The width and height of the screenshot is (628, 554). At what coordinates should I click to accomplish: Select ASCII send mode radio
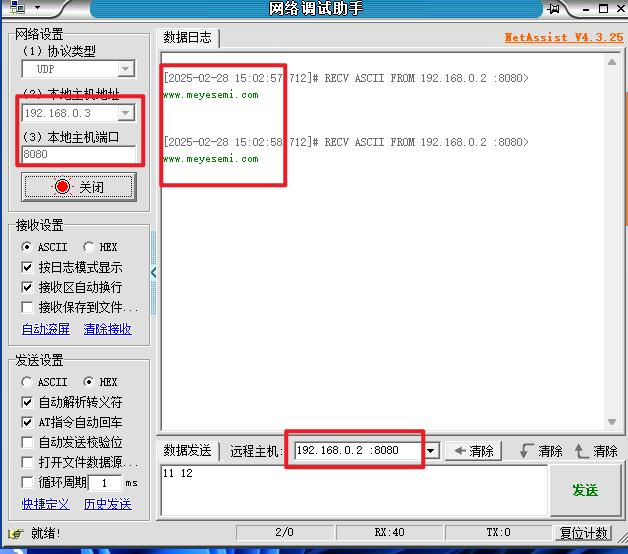pyautogui.click(x=27, y=382)
